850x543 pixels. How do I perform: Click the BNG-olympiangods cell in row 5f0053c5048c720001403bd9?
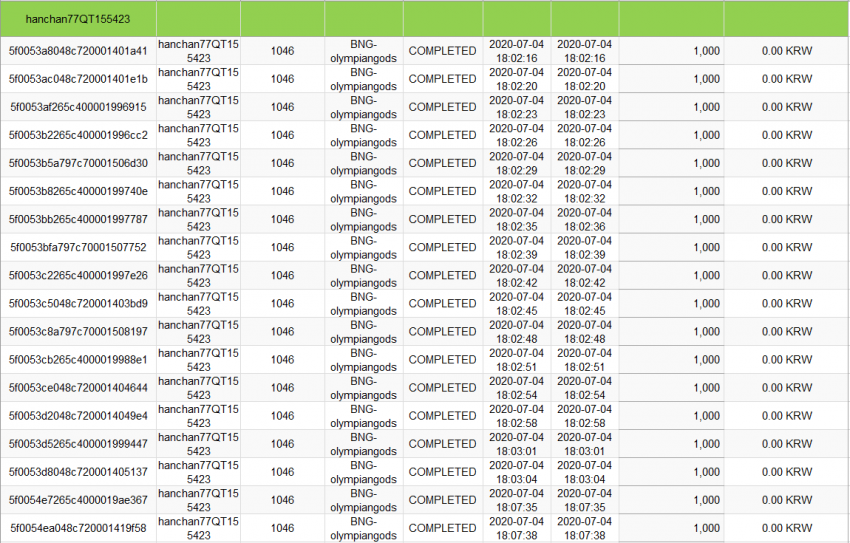click(x=363, y=304)
